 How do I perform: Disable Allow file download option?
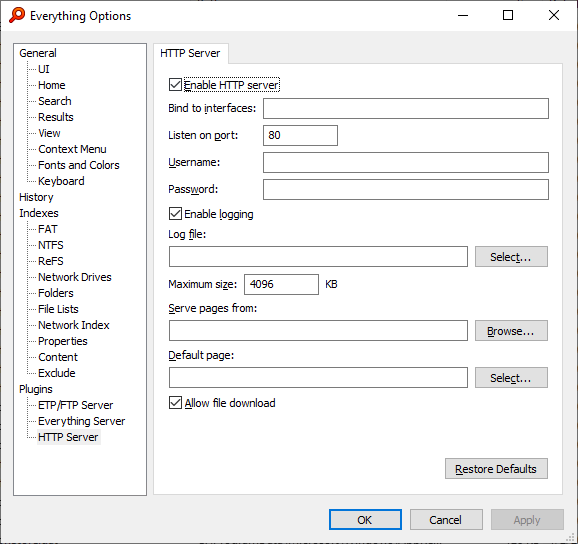pyautogui.click(x=175, y=403)
